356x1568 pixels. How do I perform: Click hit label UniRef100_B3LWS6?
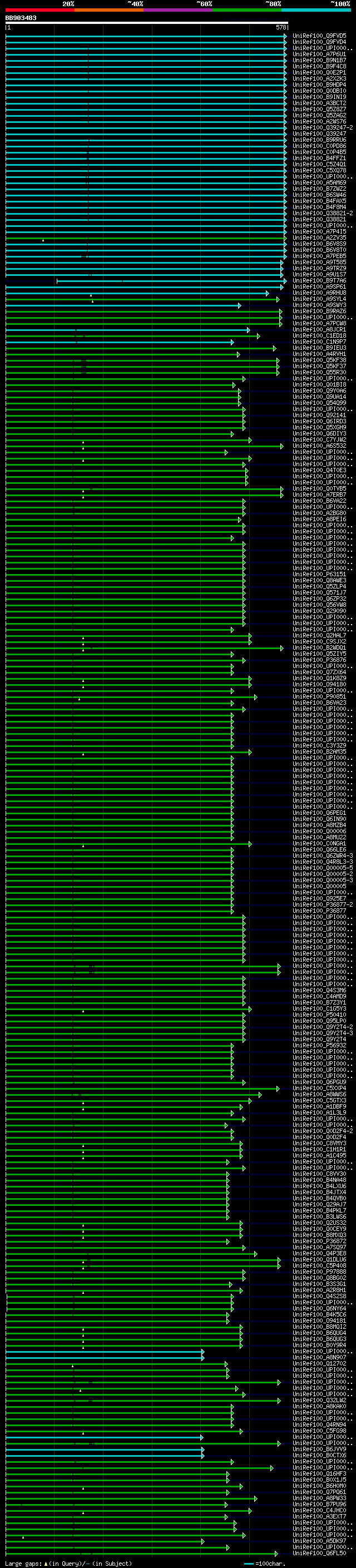coord(319,1216)
